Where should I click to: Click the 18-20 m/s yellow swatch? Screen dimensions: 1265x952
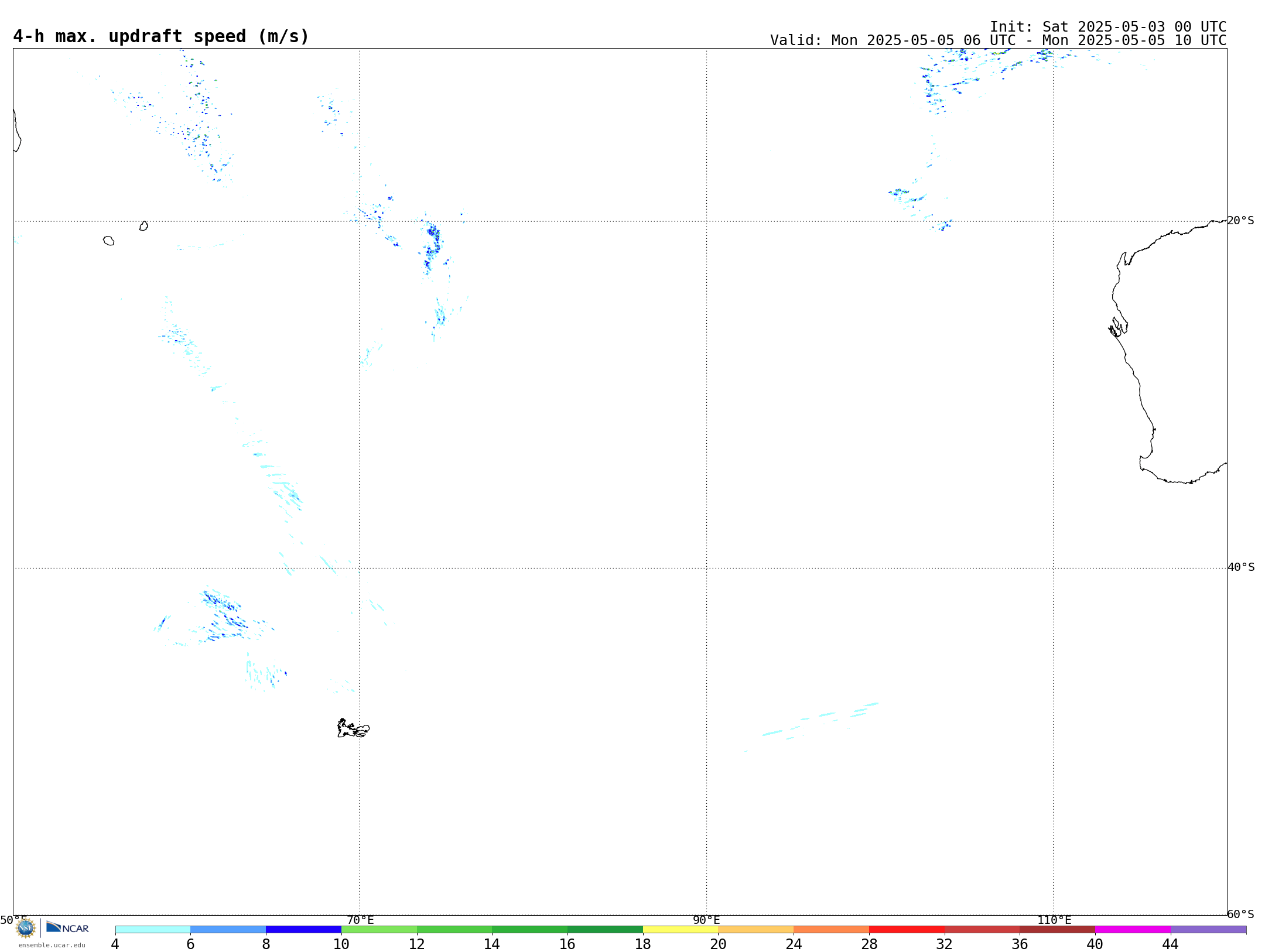tap(681, 930)
